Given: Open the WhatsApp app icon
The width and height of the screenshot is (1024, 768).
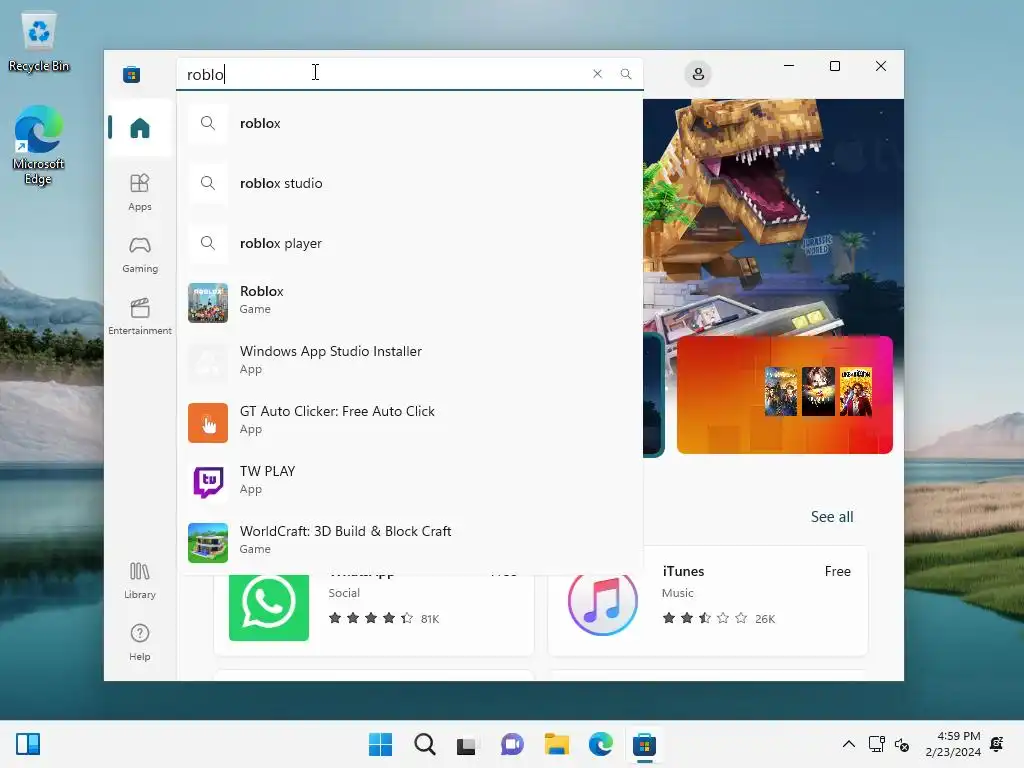Looking at the screenshot, I should 269,607.
